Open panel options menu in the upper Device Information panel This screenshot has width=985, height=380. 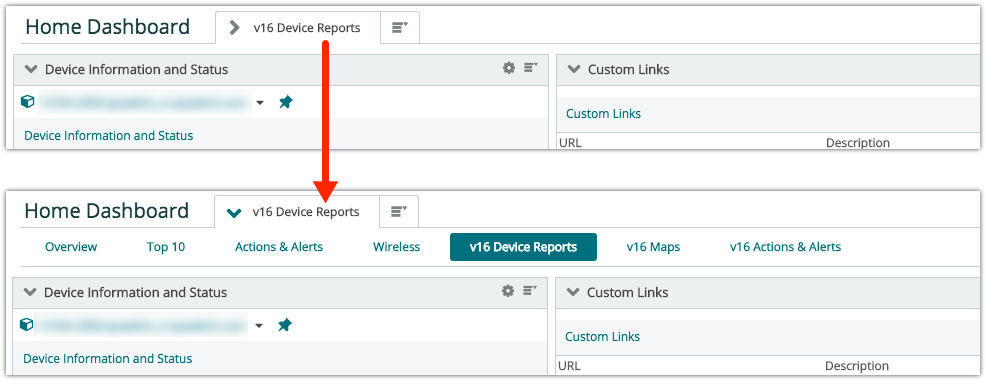click(x=531, y=67)
